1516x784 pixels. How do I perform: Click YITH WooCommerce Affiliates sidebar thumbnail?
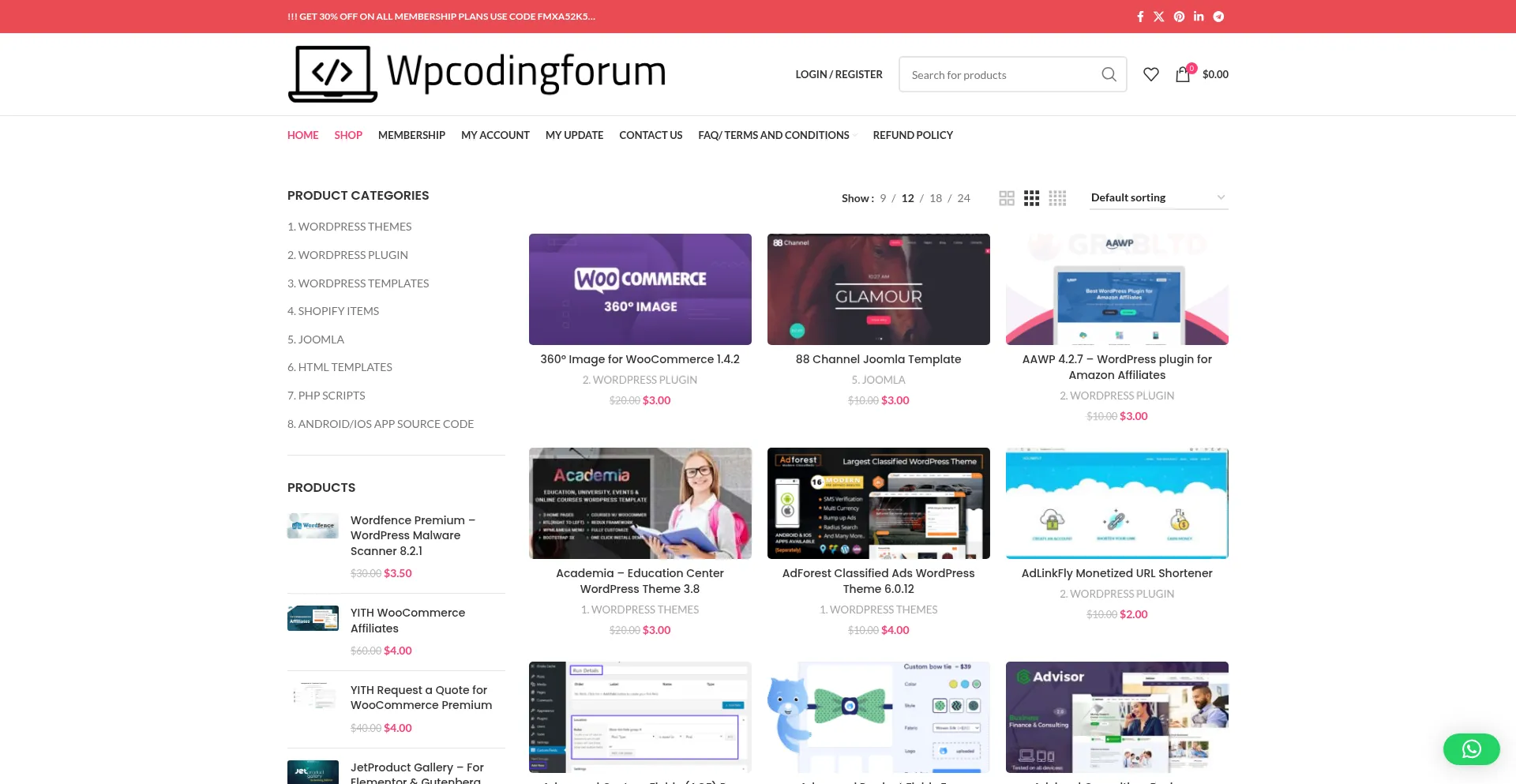[313, 618]
